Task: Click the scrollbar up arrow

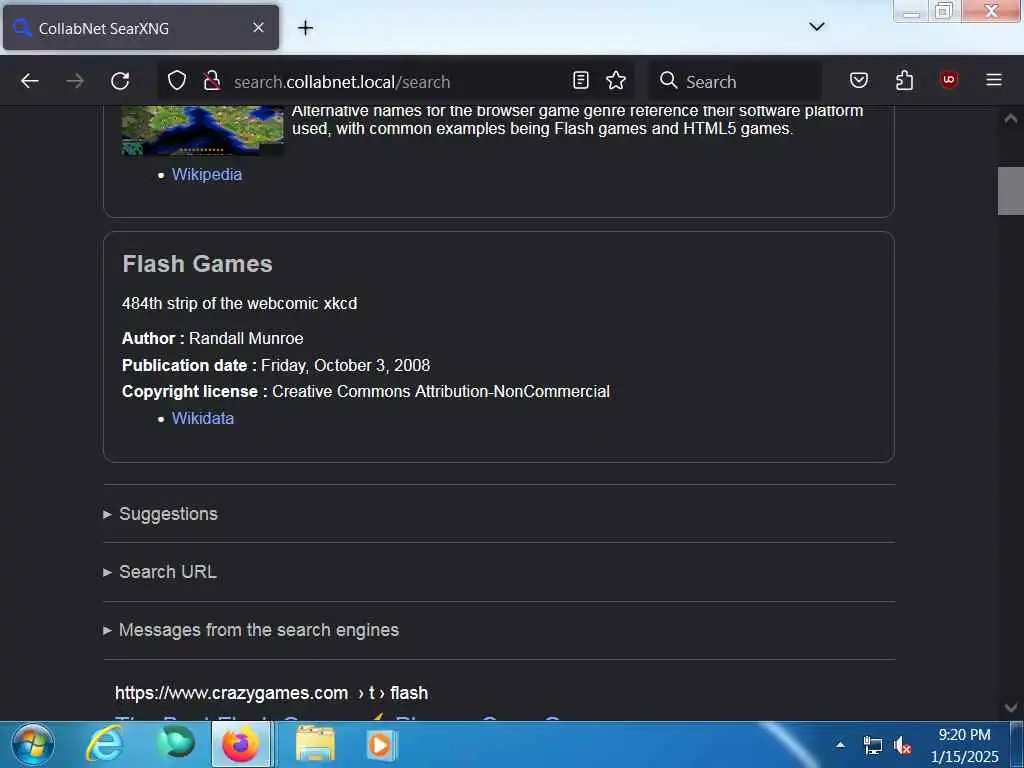Action: click(x=1010, y=118)
